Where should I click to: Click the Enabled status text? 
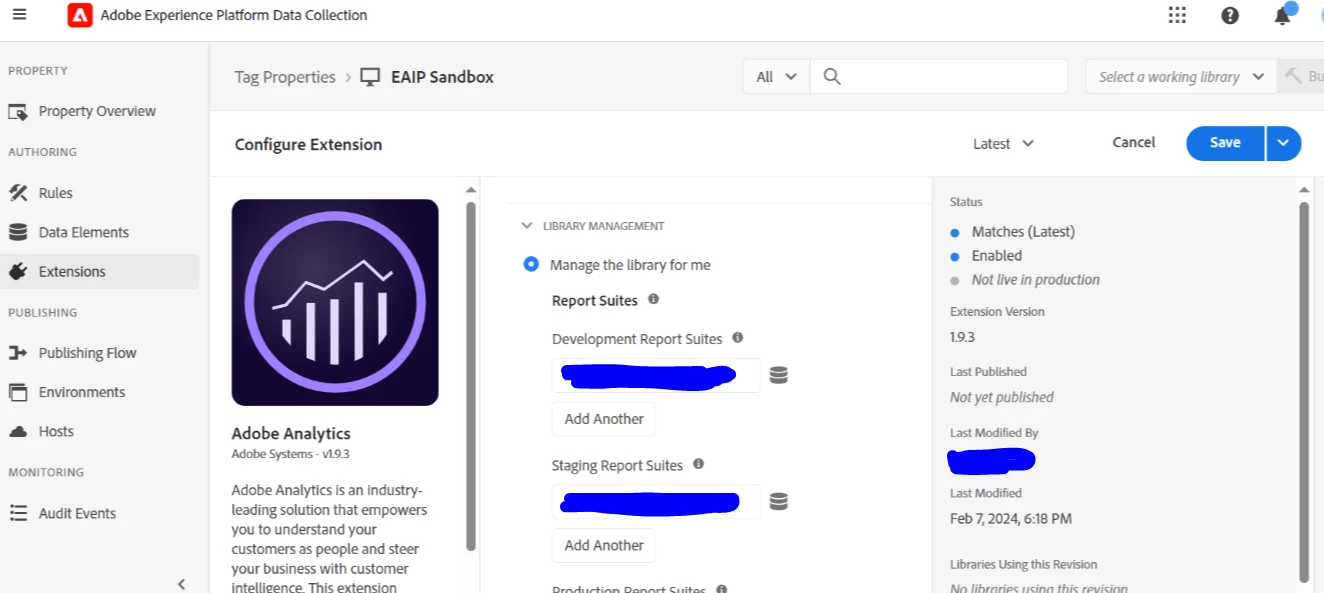pyautogui.click(x=997, y=256)
